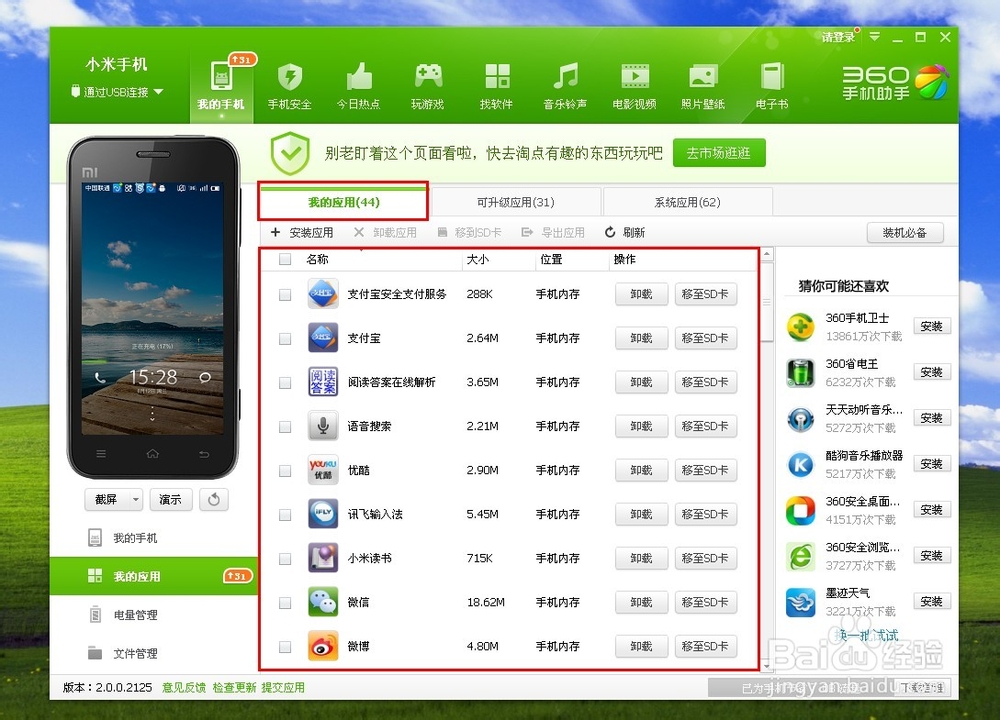Click the 支付宝安全支付服务 app icon
The width and height of the screenshot is (1000, 720).
(x=323, y=294)
